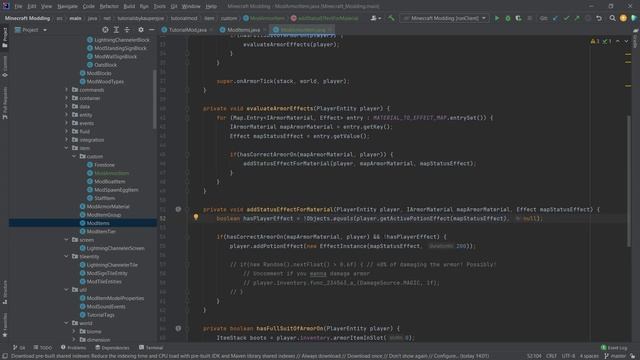
Task: Click the CRLF line separator indicator
Action: click(551, 356)
